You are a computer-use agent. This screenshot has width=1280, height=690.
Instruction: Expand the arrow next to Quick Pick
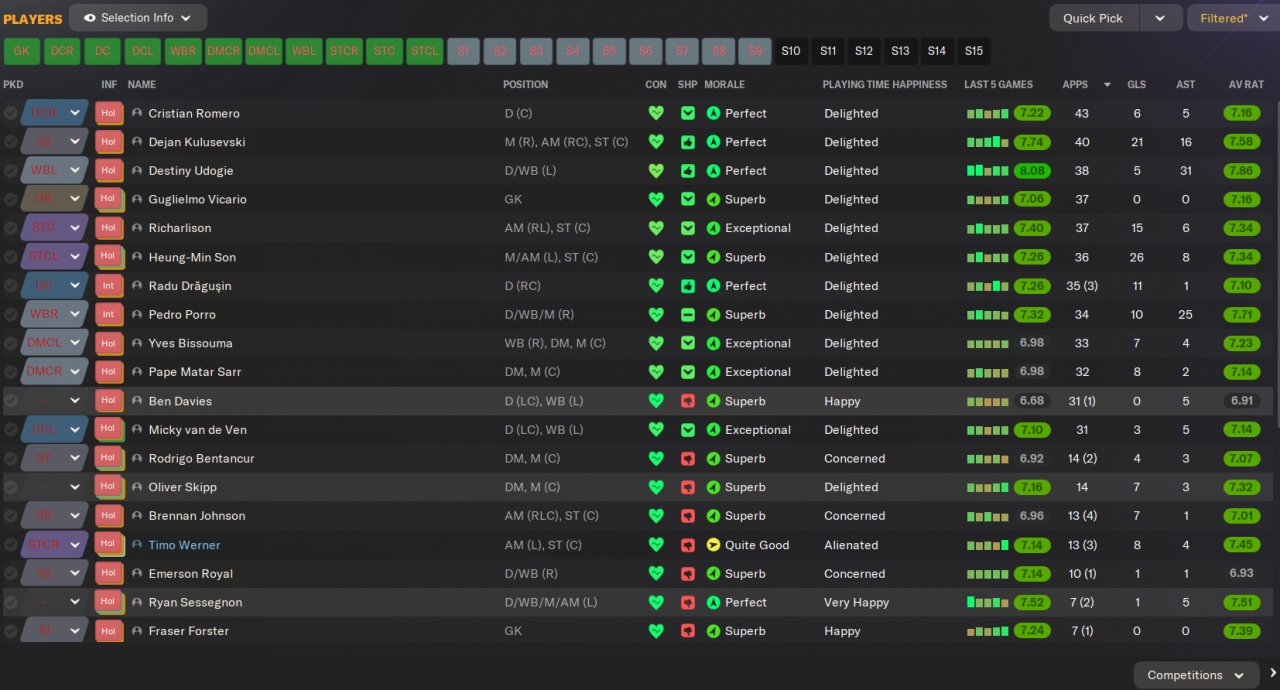click(1160, 18)
